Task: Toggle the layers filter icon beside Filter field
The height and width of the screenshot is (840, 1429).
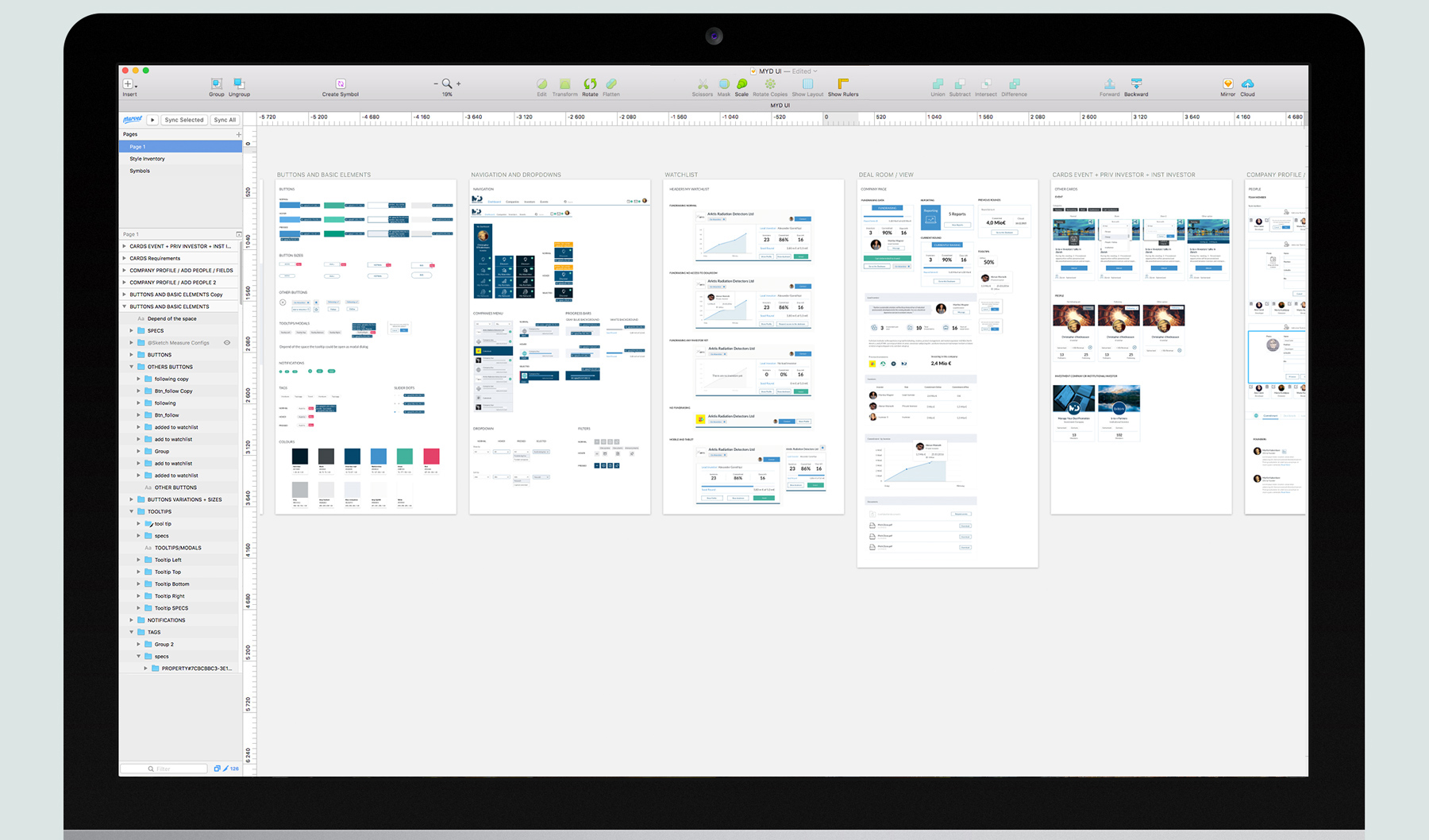Action: tap(217, 769)
